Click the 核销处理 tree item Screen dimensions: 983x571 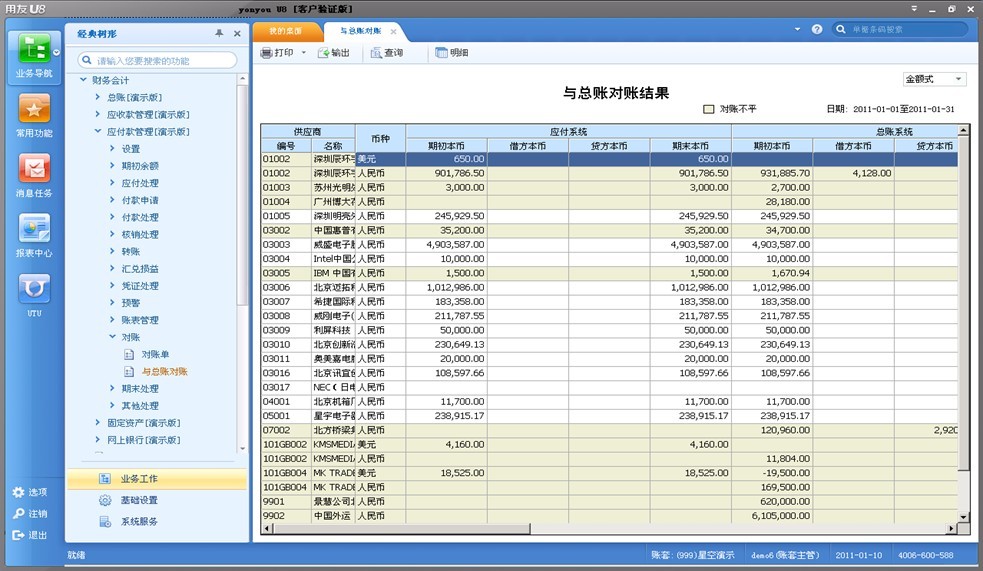[x=140, y=234]
